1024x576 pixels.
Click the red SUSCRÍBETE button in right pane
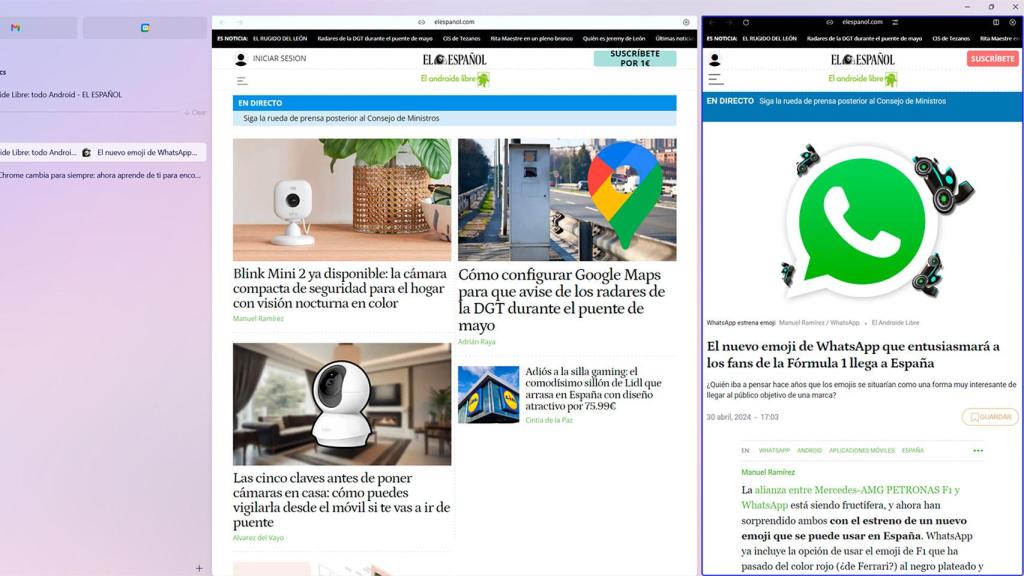(993, 59)
